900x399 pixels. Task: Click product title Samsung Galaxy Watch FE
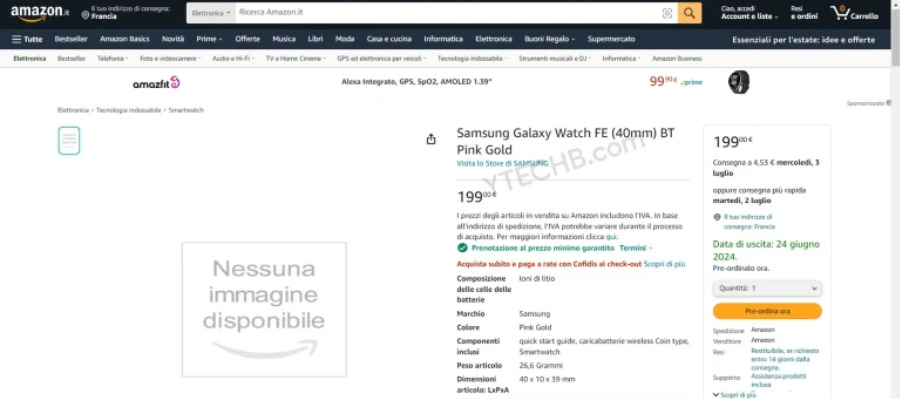565,141
